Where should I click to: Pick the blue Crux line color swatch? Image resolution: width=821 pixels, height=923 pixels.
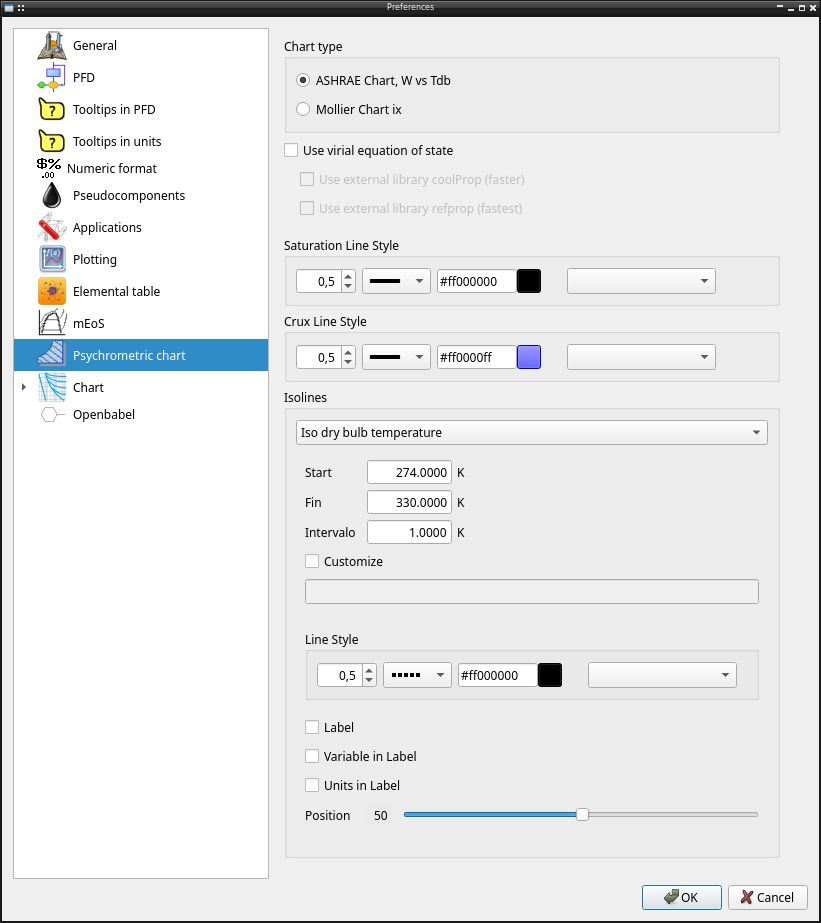529,357
